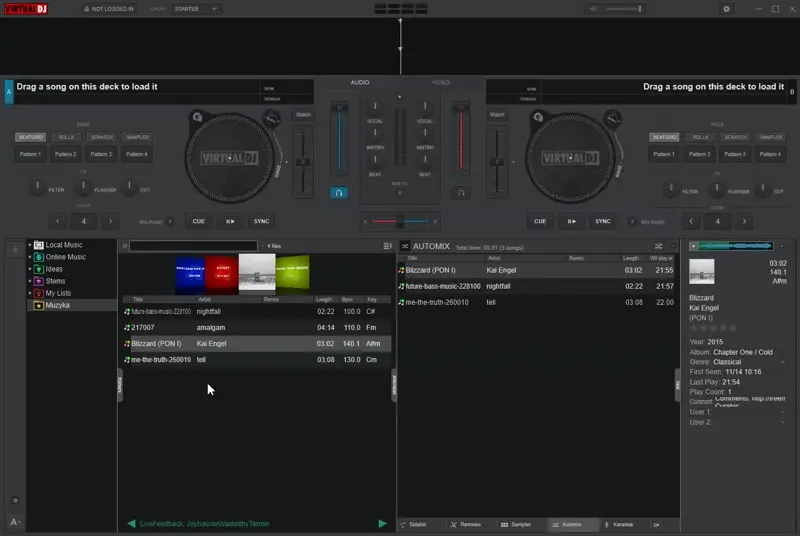800x536 pixels.
Task: Click next LiveFeedback green arrow
Action: click(x=383, y=524)
